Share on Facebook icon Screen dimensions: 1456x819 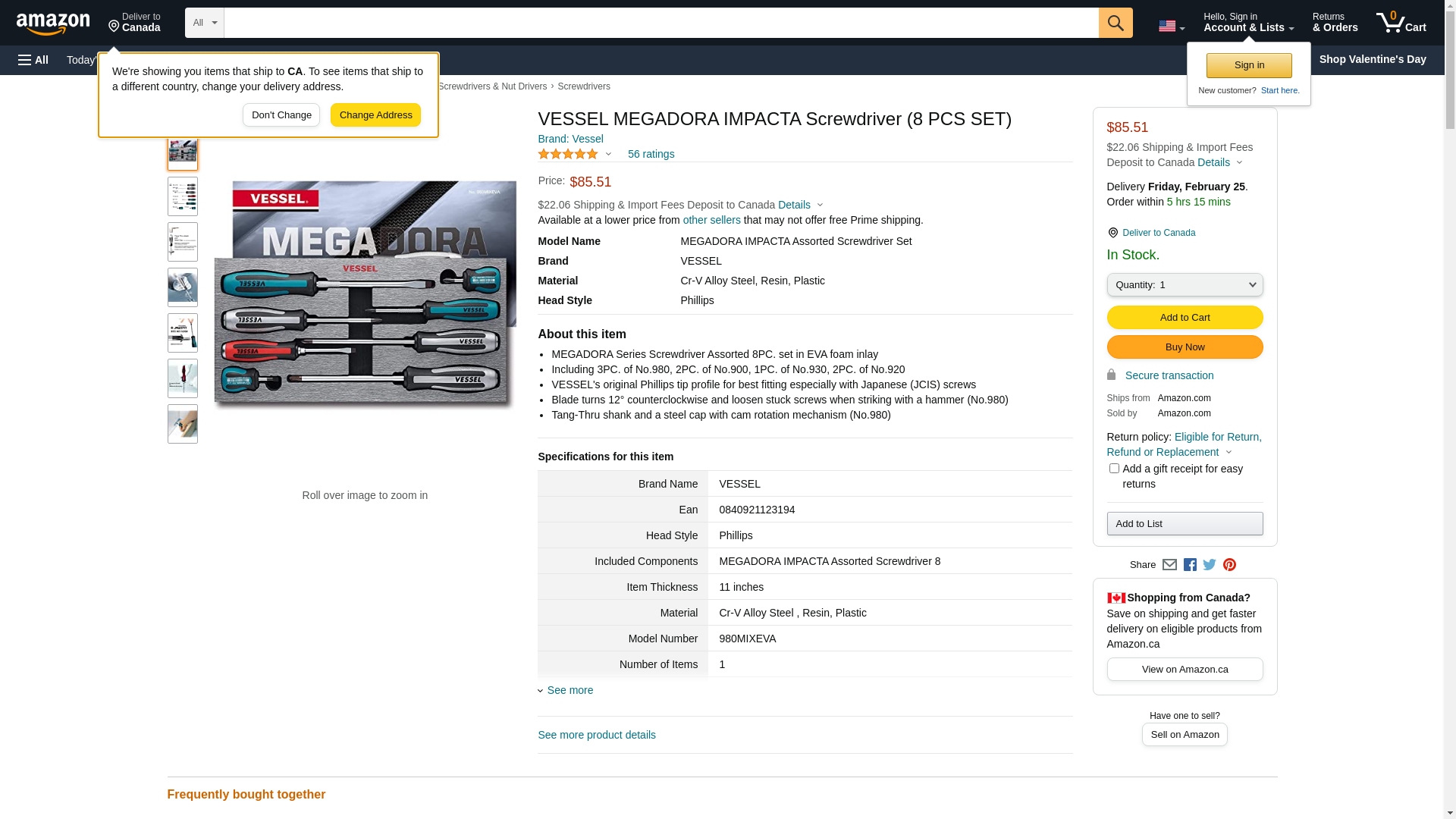(x=1190, y=565)
